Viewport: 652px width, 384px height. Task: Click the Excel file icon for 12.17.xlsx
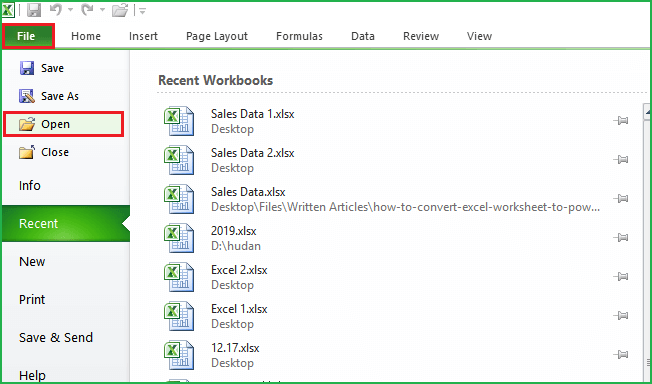click(x=179, y=355)
